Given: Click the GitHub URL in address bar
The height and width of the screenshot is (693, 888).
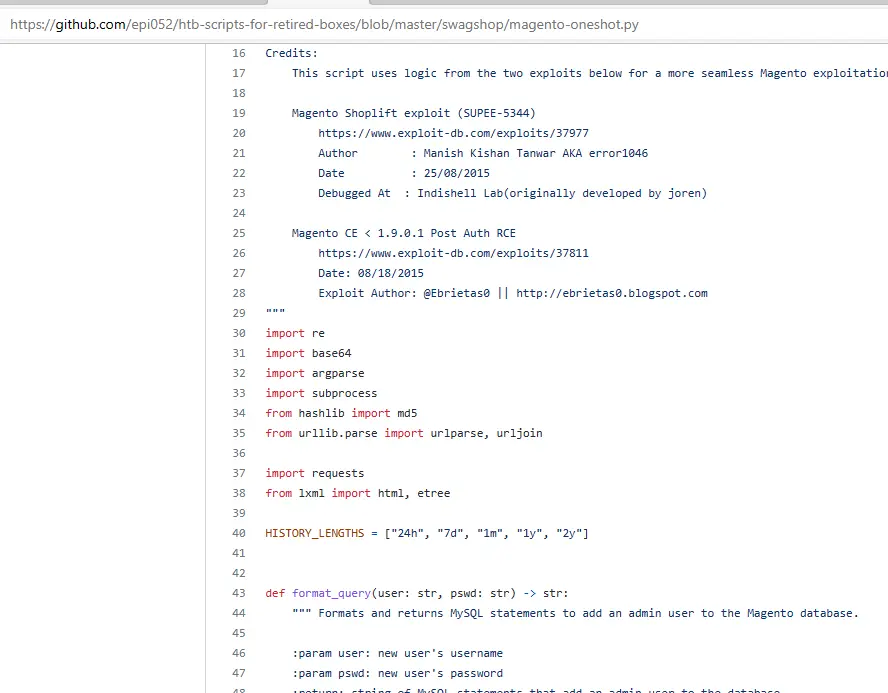Looking at the screenshot, I should tap(324, 24).
